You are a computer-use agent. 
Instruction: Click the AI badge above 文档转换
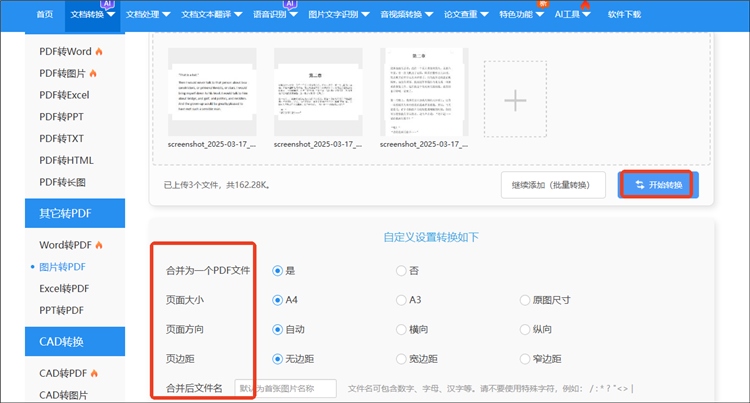[107, 4]
